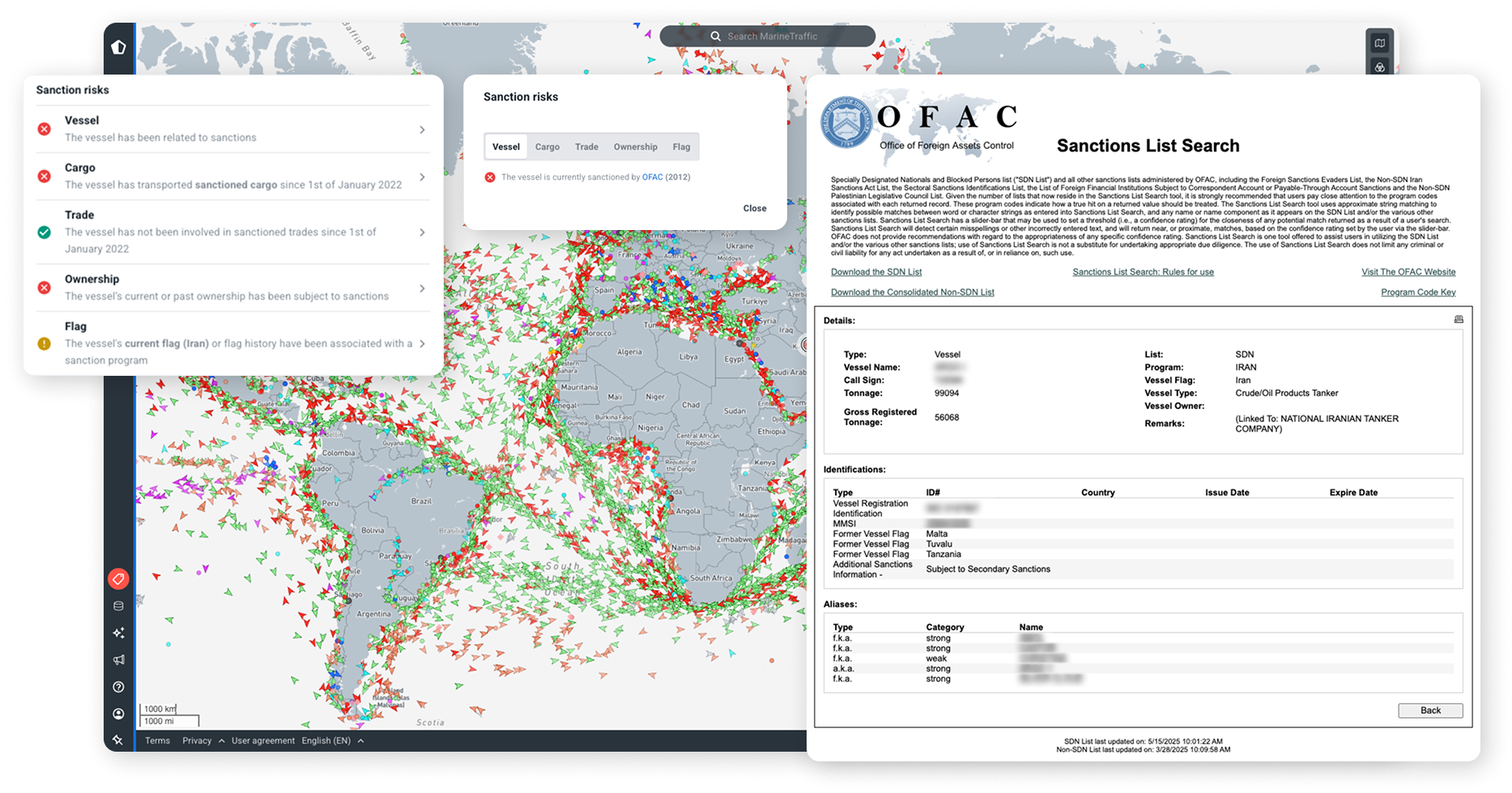
Task: Click the Back button in OFAC page
Action: (x=1430, y=710)
